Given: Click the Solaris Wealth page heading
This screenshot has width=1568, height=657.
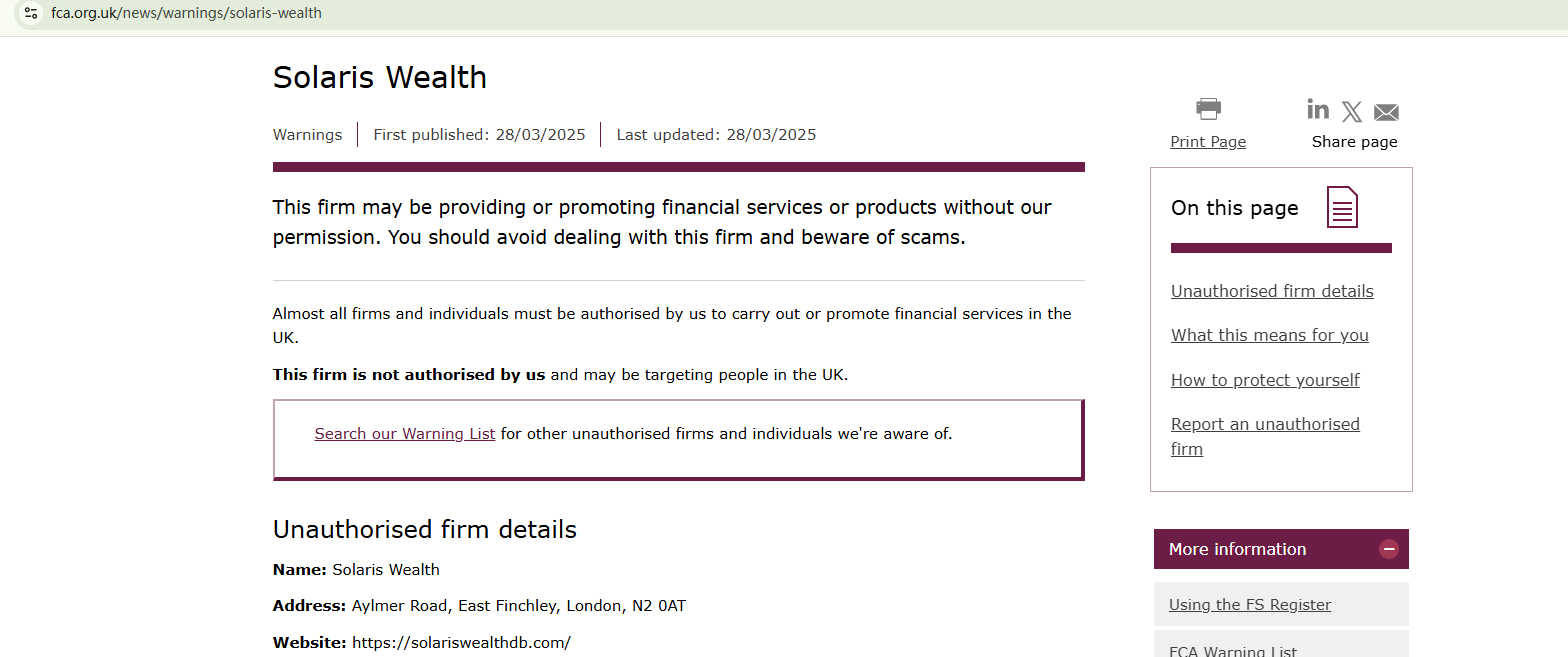Looking at the screenshot, I should (380, 77).
